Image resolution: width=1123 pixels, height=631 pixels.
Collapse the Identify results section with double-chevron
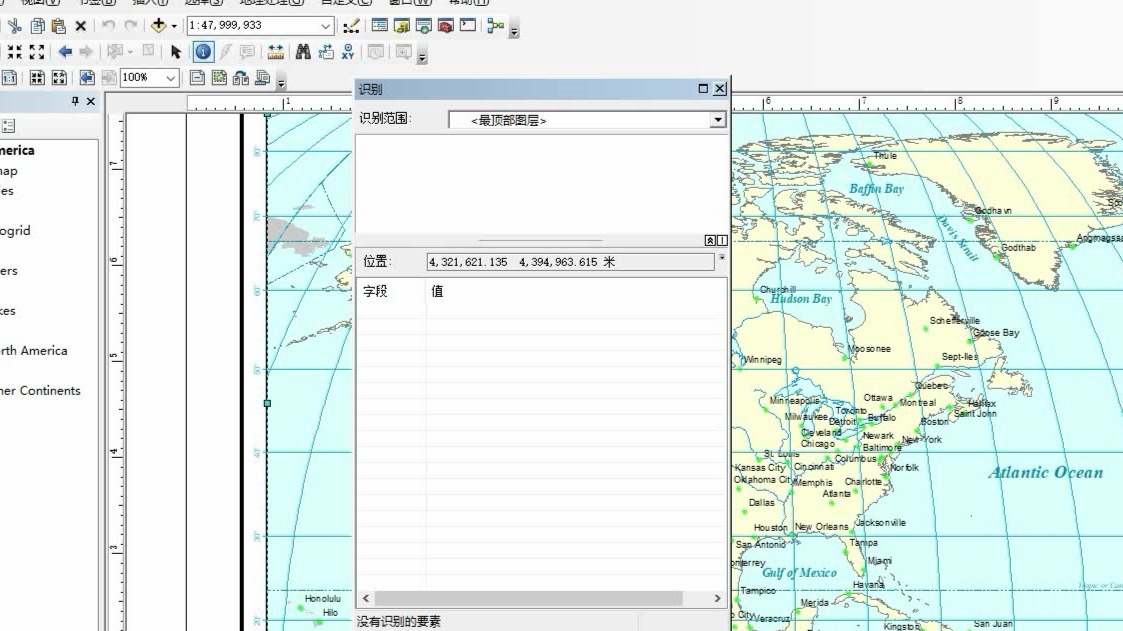point(708,240)
